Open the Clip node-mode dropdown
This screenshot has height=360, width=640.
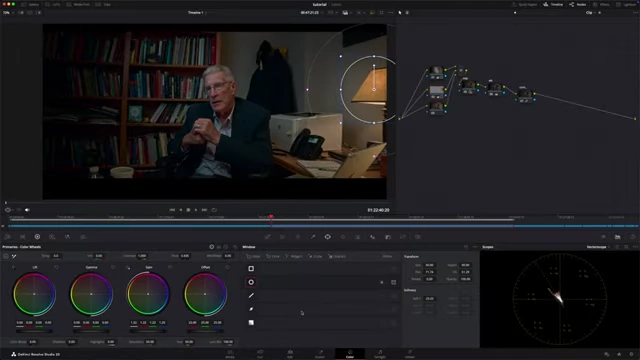[x=591, y=13]
